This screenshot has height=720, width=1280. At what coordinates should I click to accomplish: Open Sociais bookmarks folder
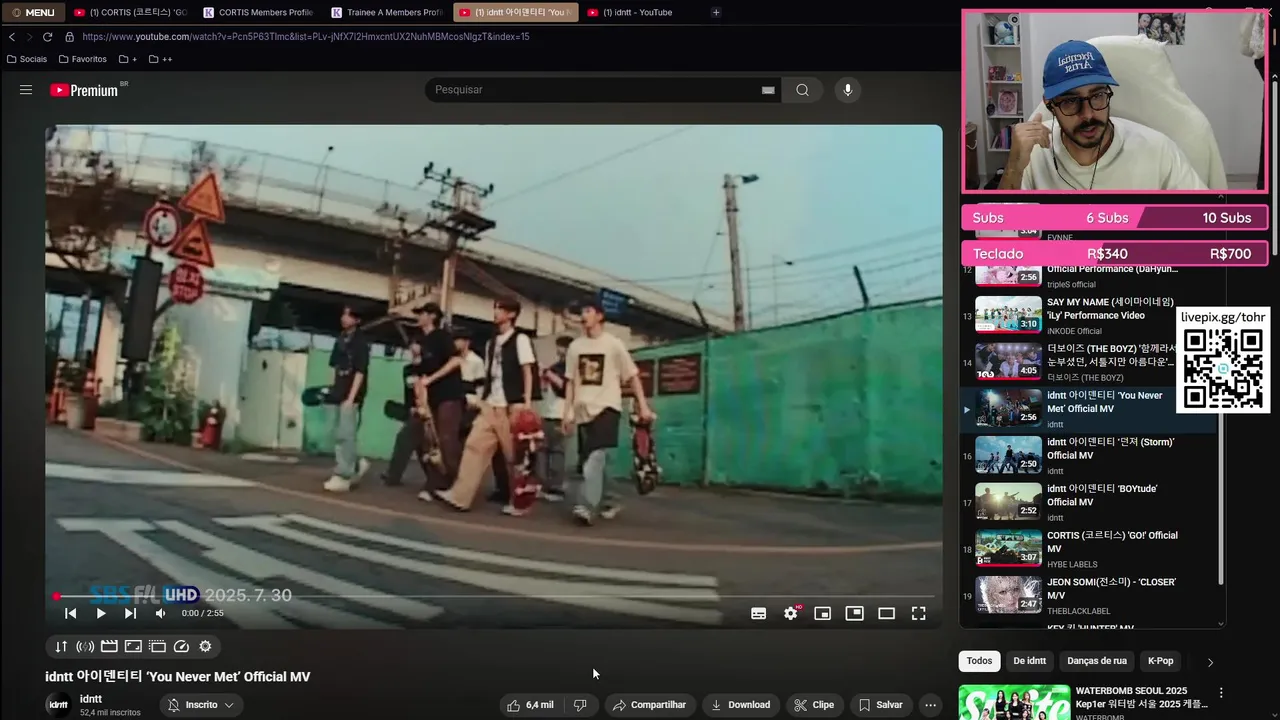click(x=27, y=59)
